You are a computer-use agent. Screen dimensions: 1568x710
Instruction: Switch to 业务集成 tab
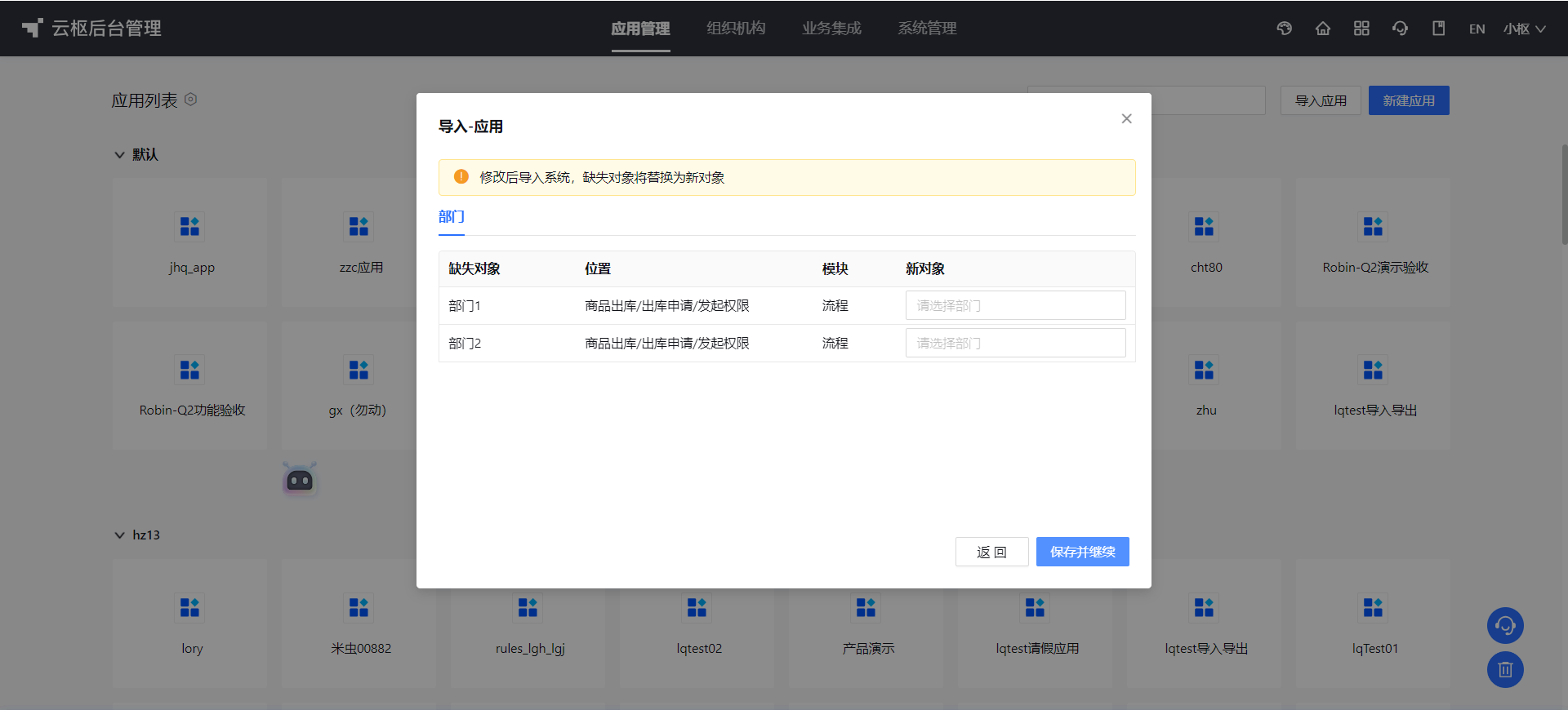tap(831, 29)
